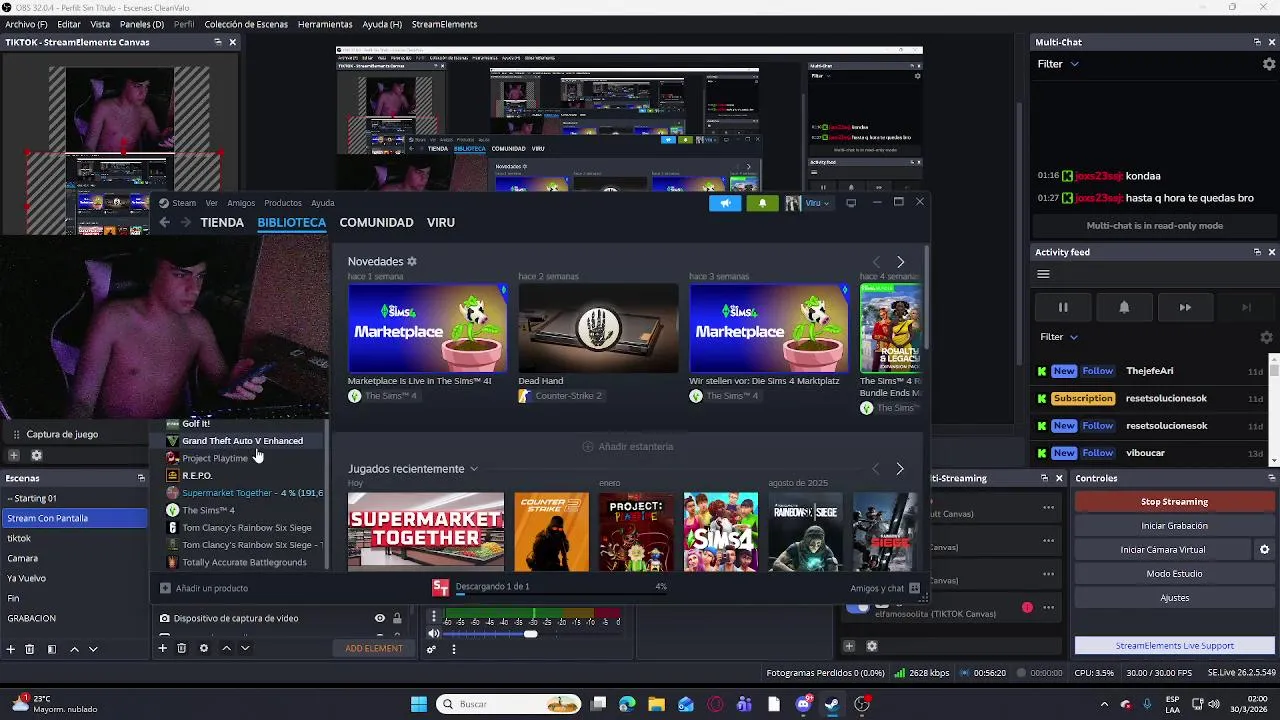This screenshot has height=720, width=1280.
Task: Select the Ya Vuelvo scene
Action: [74, 578]
